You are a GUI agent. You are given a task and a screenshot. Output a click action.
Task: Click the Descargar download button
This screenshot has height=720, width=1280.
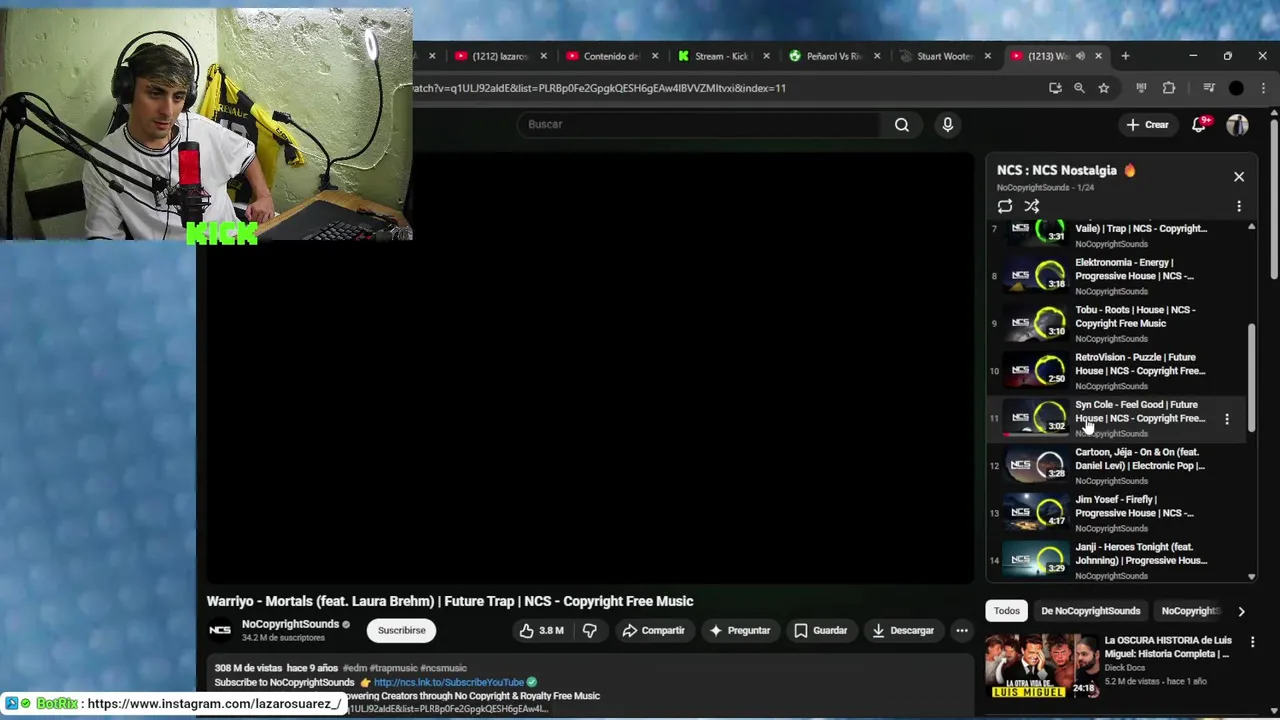902,631
